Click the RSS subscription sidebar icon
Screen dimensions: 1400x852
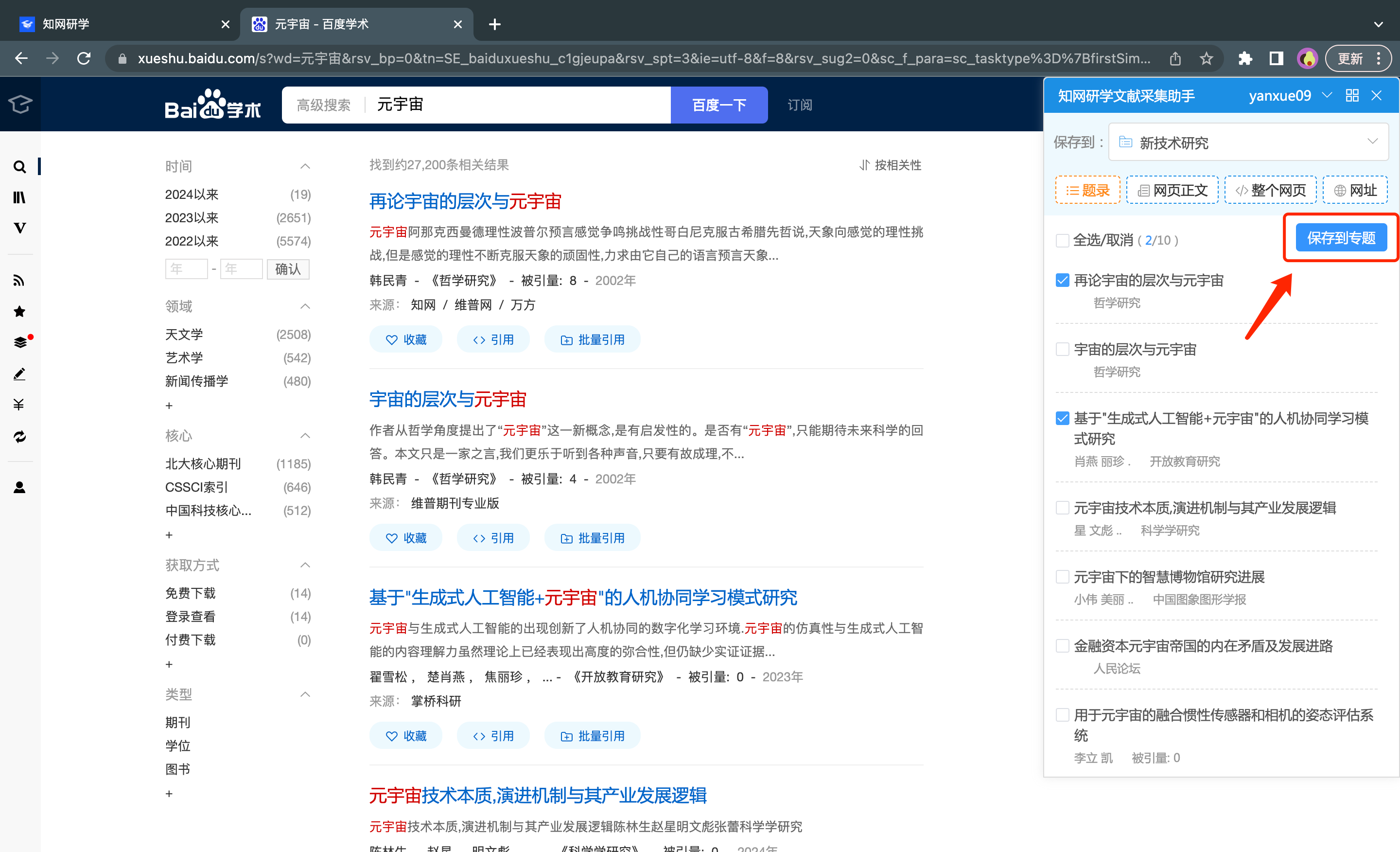(19, 280)
